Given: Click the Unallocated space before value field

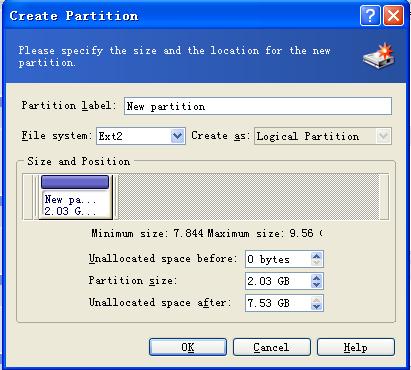Looking at the screenshot, I should click(x=278, y=259).
